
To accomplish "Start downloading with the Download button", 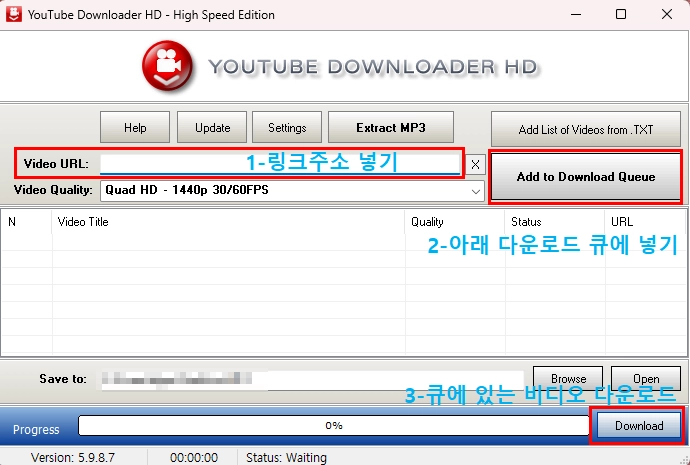I will (x=639, y=426).
